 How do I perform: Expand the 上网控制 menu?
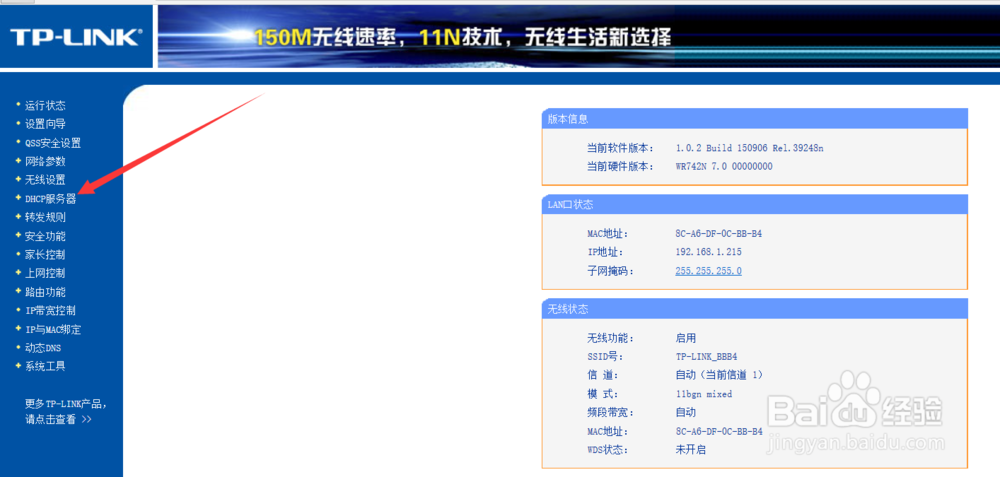point(45,273)
